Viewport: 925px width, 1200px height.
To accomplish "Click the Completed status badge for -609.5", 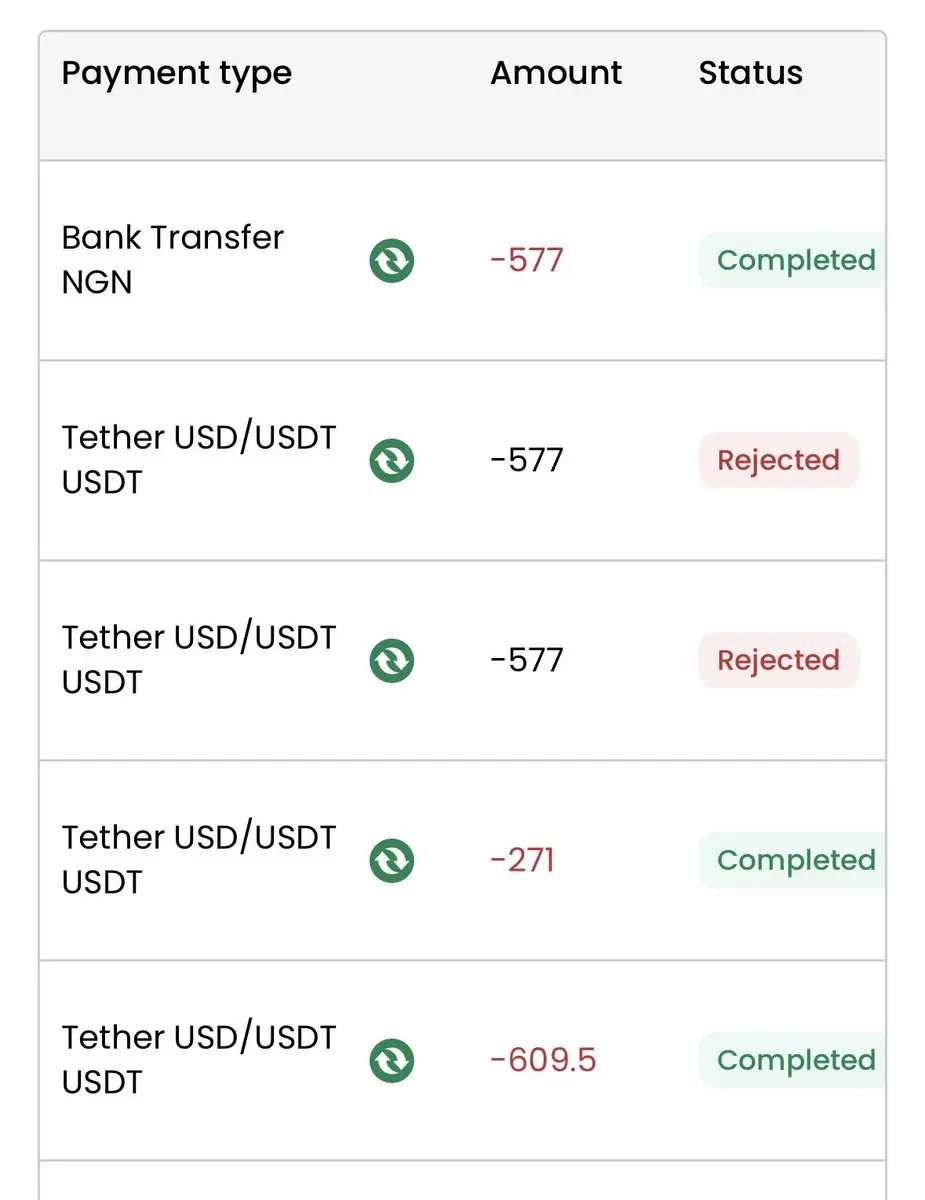I will (794, 1061).
